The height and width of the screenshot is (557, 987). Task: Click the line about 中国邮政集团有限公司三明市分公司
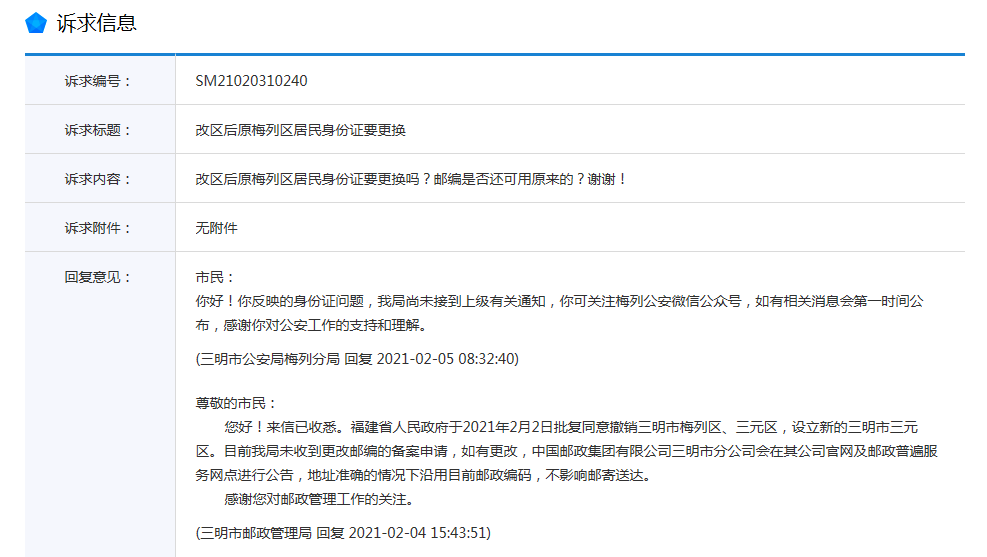567,451
